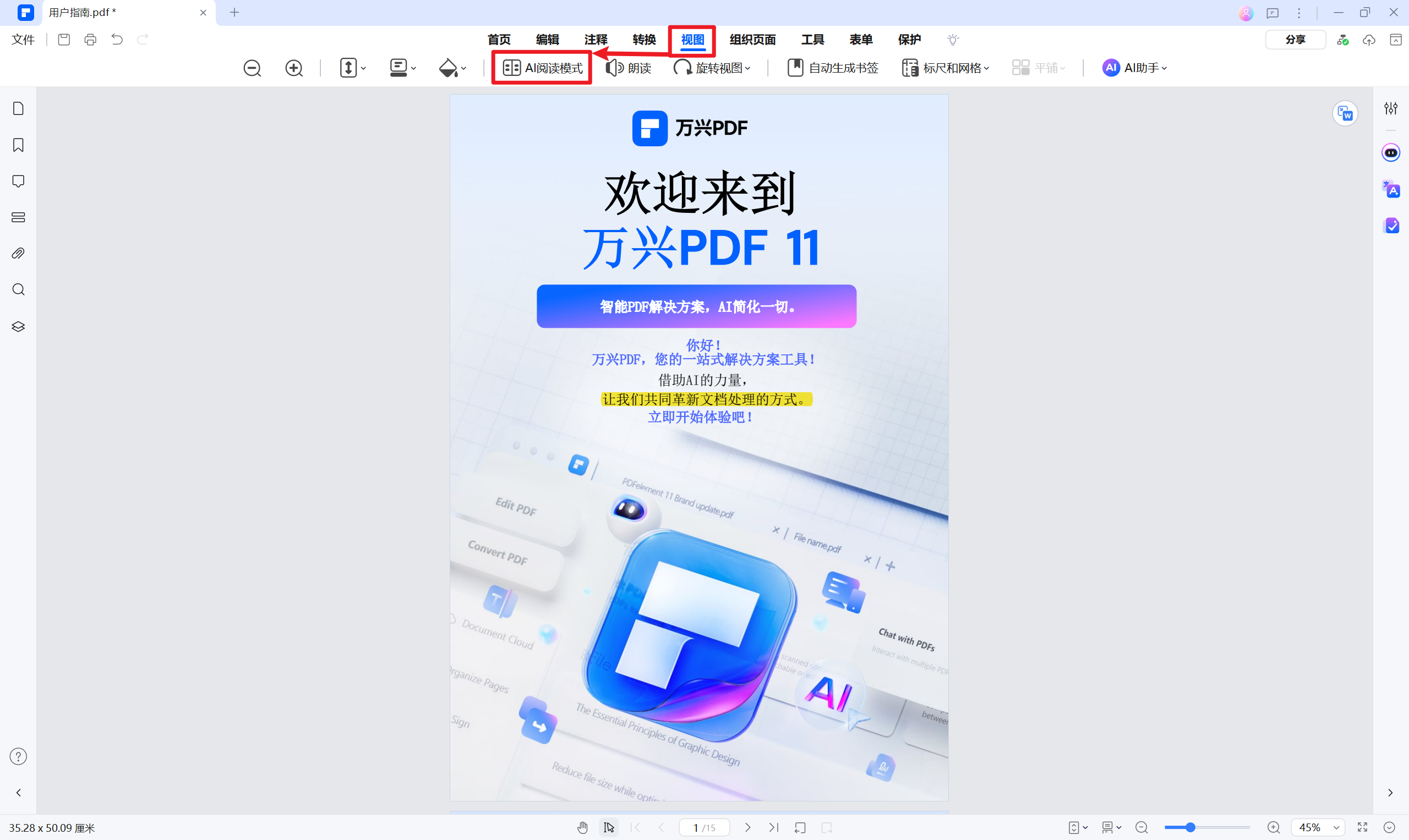Open the search panel in the left sidebar
This screenshot has height=840, width=1409.
point(18,290)
